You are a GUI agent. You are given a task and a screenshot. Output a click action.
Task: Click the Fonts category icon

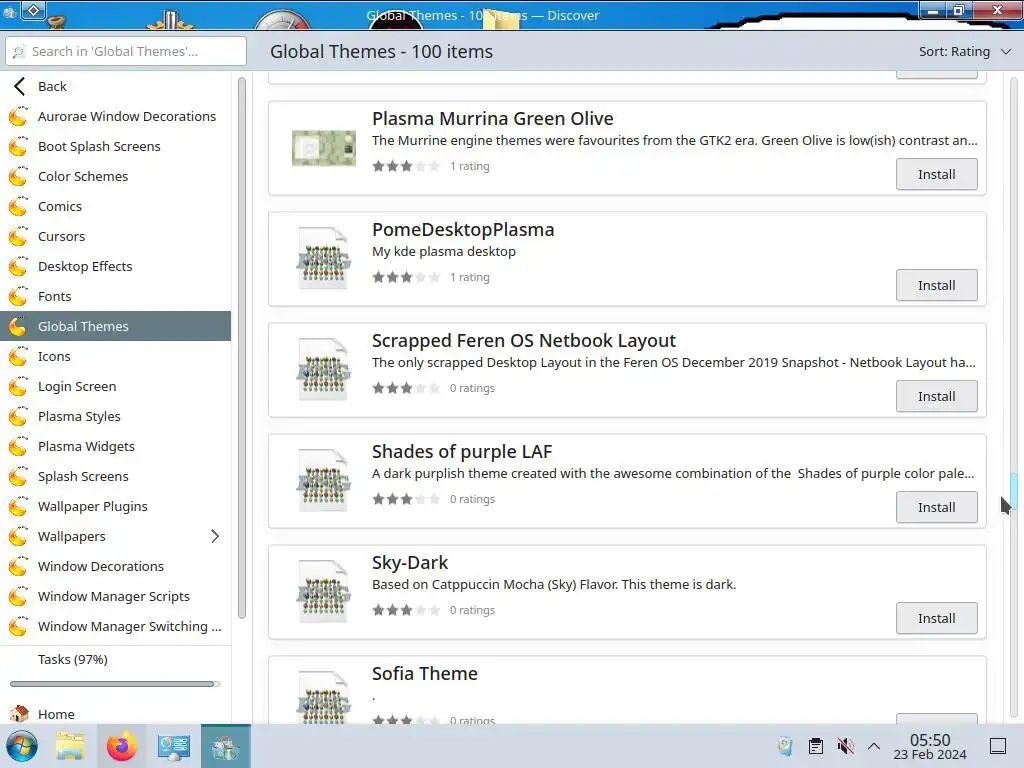click(18, 296)
